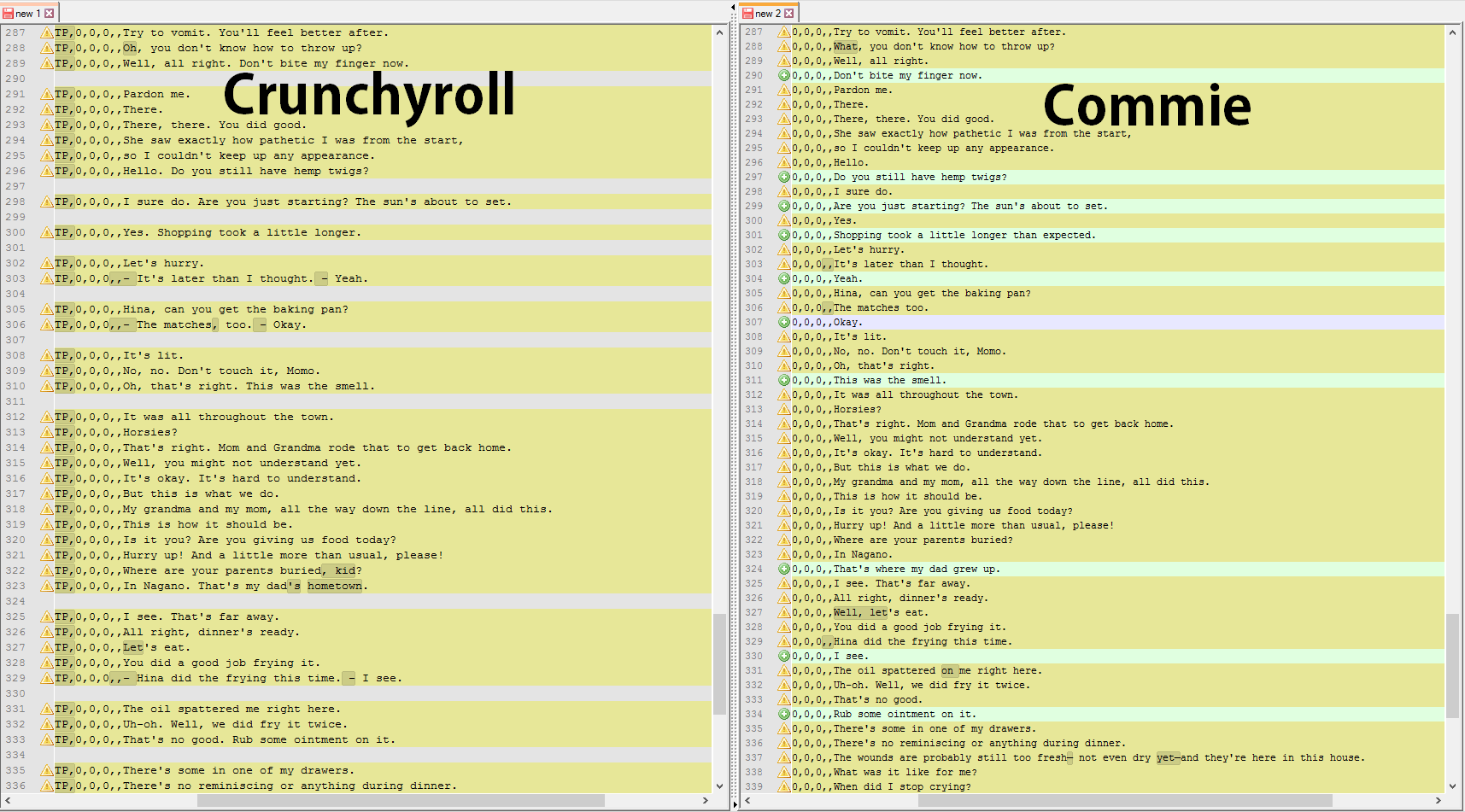Click right pane vertical scrollbar down arrow
The image size is (1465, 812).
[1452, 786]
